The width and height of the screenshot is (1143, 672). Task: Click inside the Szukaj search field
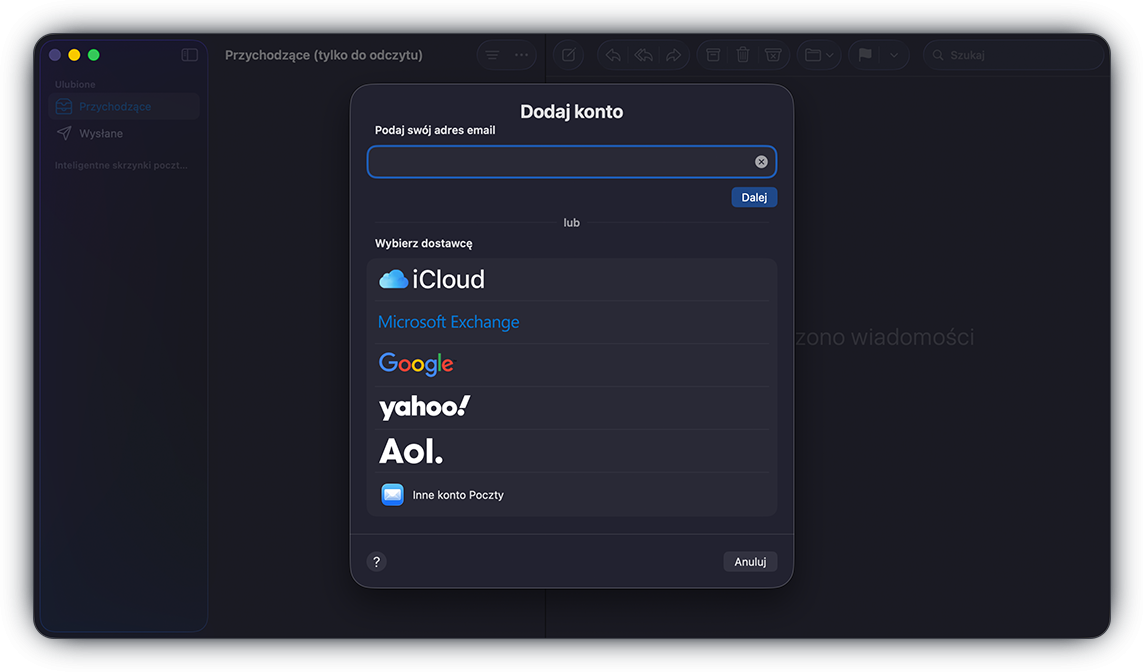[1014, 55]
